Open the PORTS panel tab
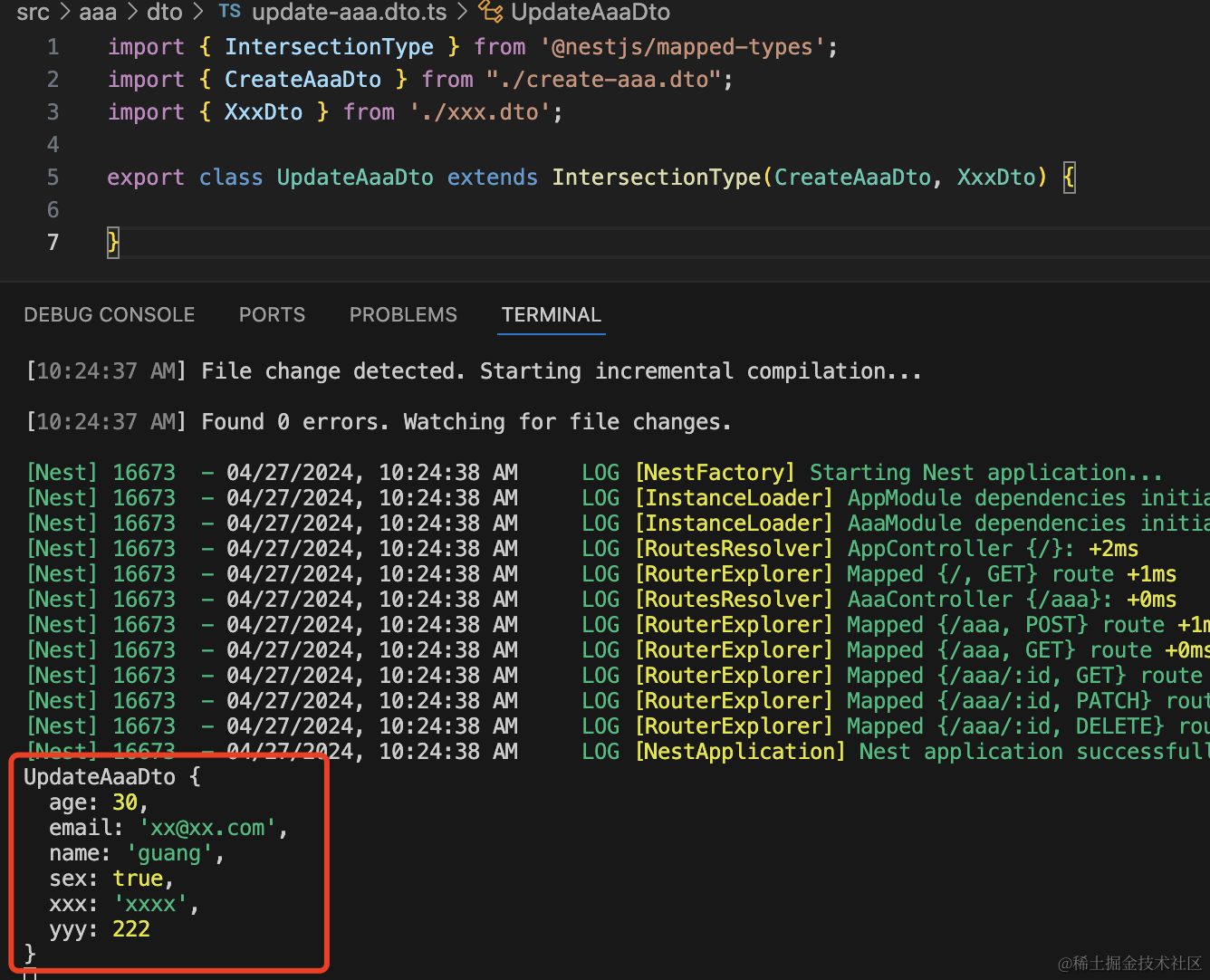The image size is (1210, 980). [272, 315]
